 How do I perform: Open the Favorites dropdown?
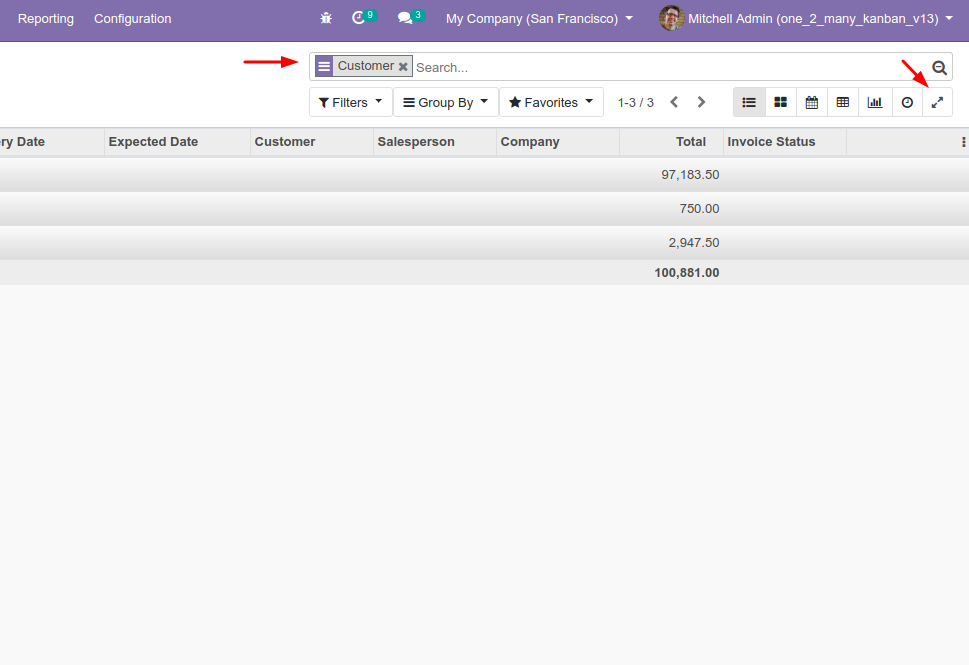click(551, 102)
